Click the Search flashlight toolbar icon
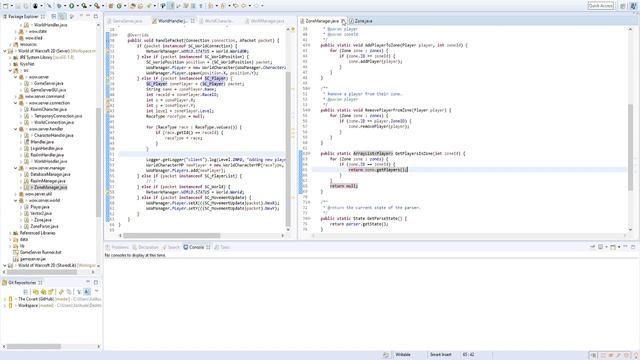 click(x=149, y=6)
